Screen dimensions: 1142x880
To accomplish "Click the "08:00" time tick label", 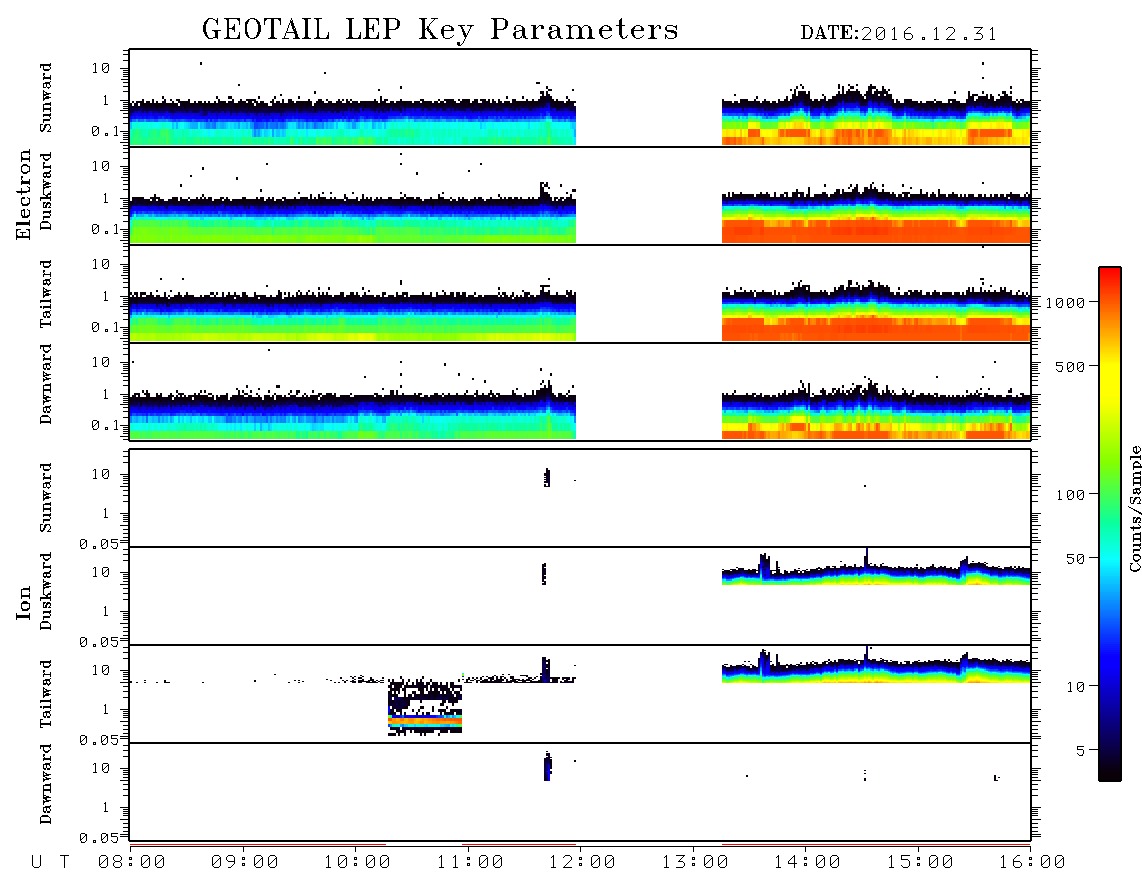I will coord(132,862).
